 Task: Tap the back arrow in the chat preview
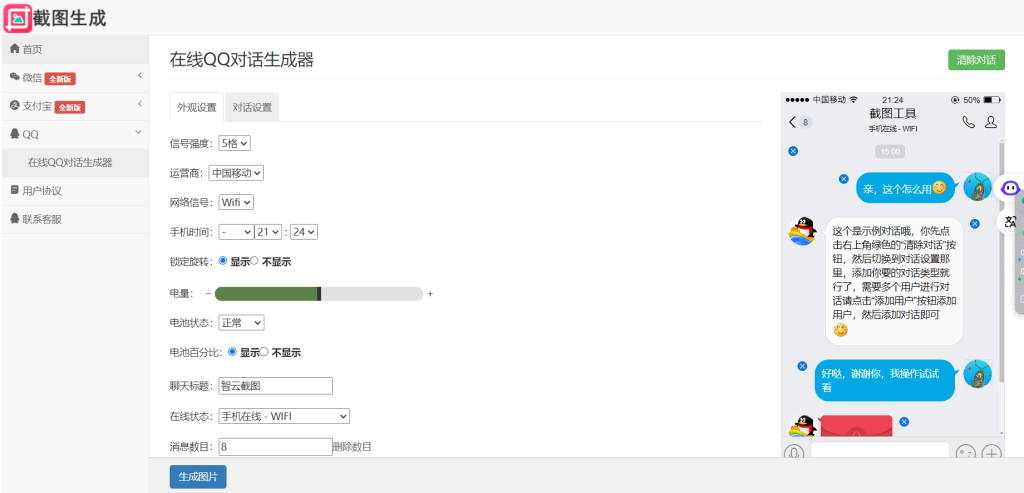pos(793,122)
